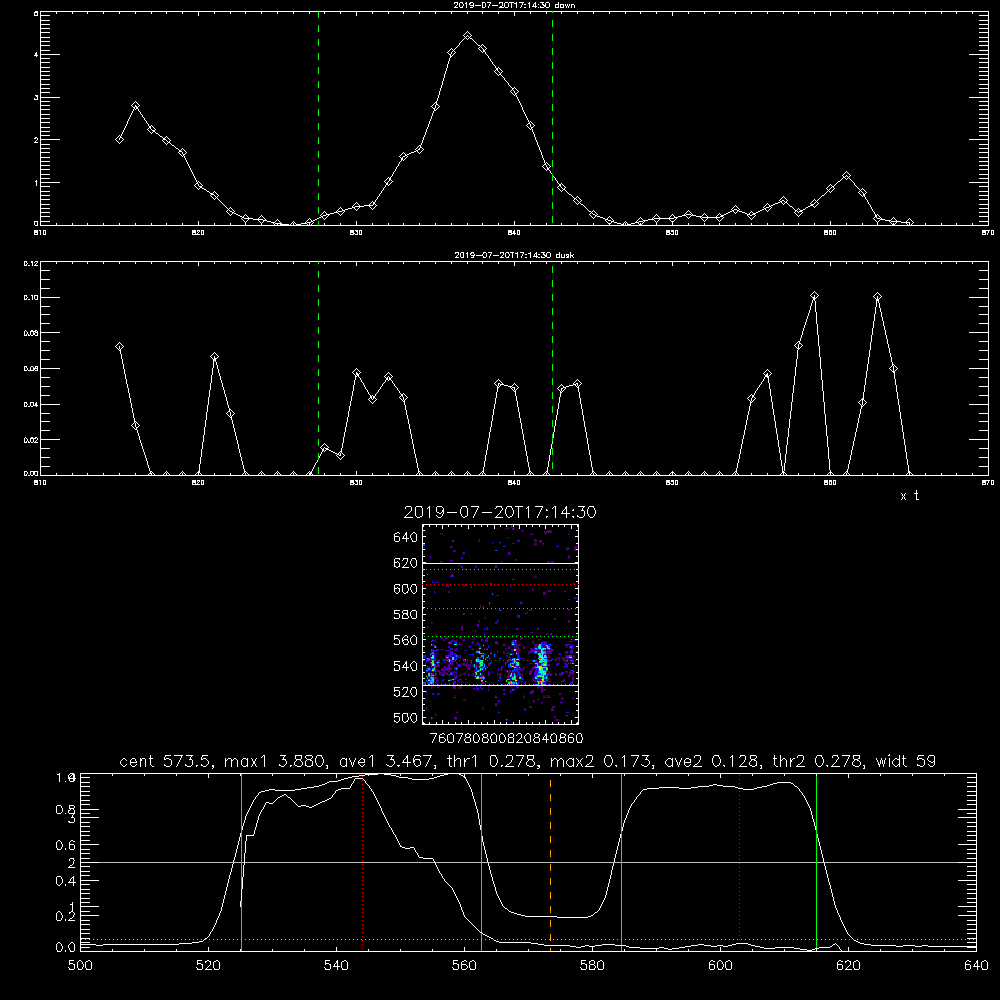1000x1000 pixels.
Task: Click the orange dashed center line in profile plot
Action: [550, 861]
